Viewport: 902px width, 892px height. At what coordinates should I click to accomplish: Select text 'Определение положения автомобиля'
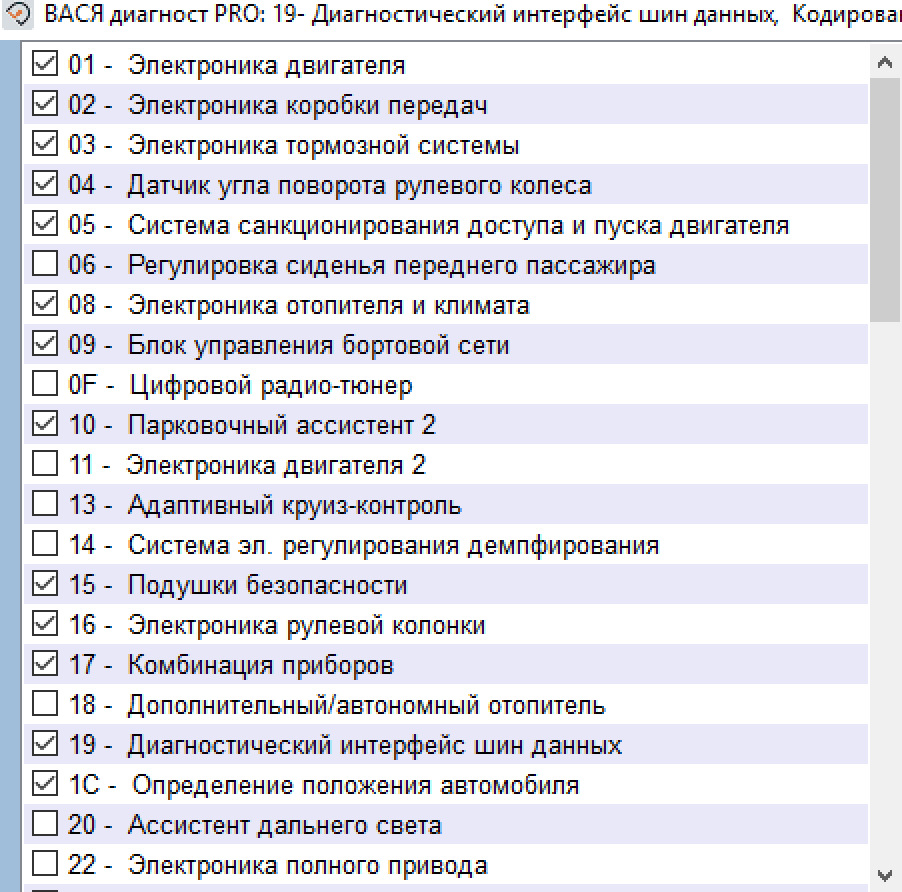pyautogui.click(x=356, y=784)
